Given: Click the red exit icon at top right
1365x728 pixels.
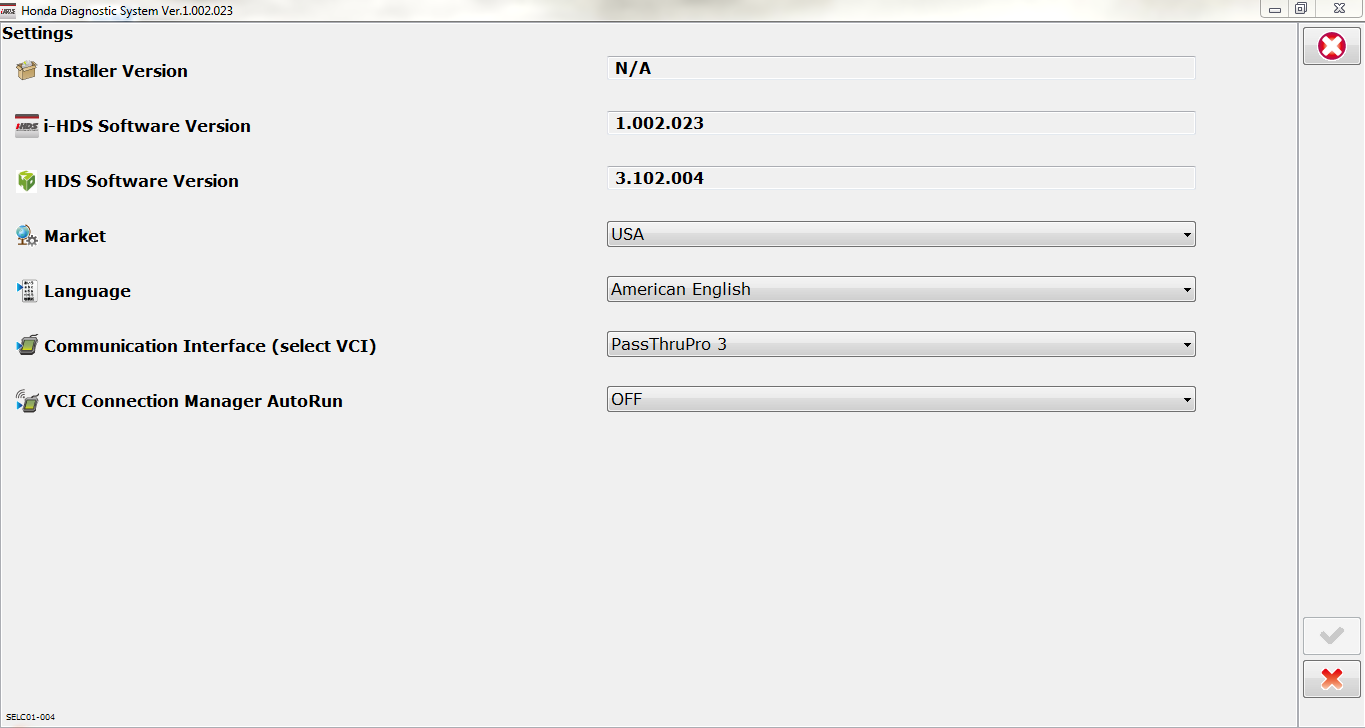Looking at the screenshot, I should click(x=1331, y=45).
